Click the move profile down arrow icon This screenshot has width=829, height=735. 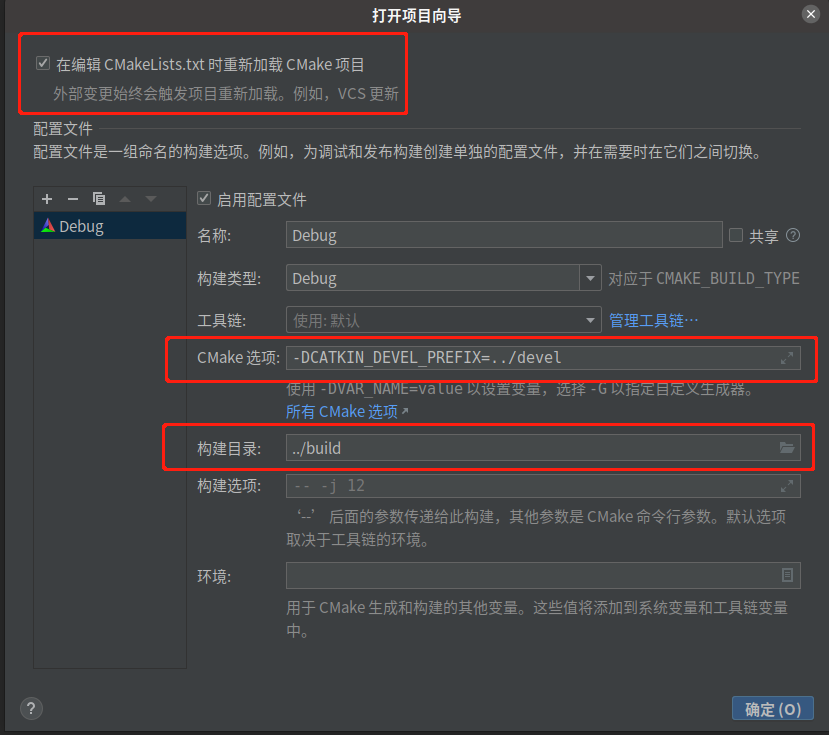click(152, 199)
